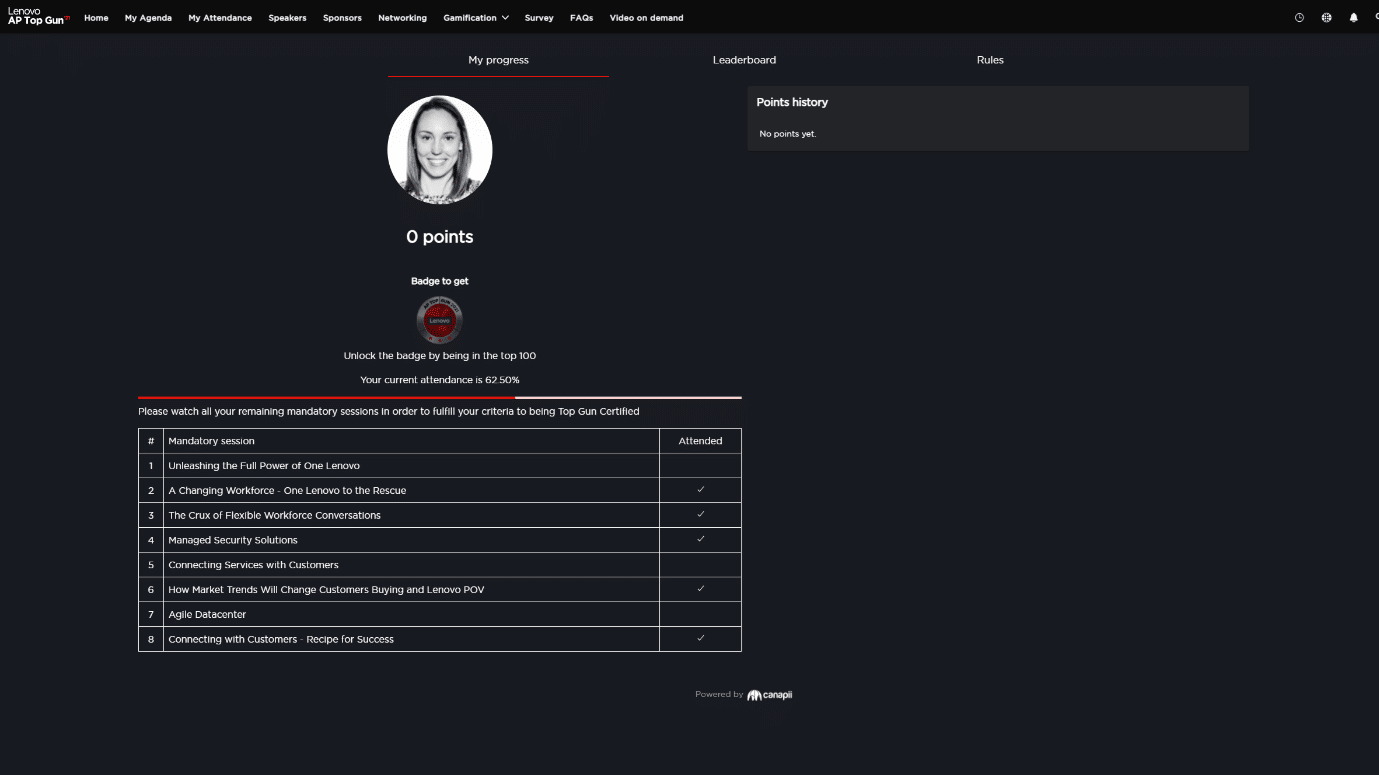Image resolution: width=1379 pixels, height=775 pixels.
Task: Open the Speakers page
Action: pos(287,18)
